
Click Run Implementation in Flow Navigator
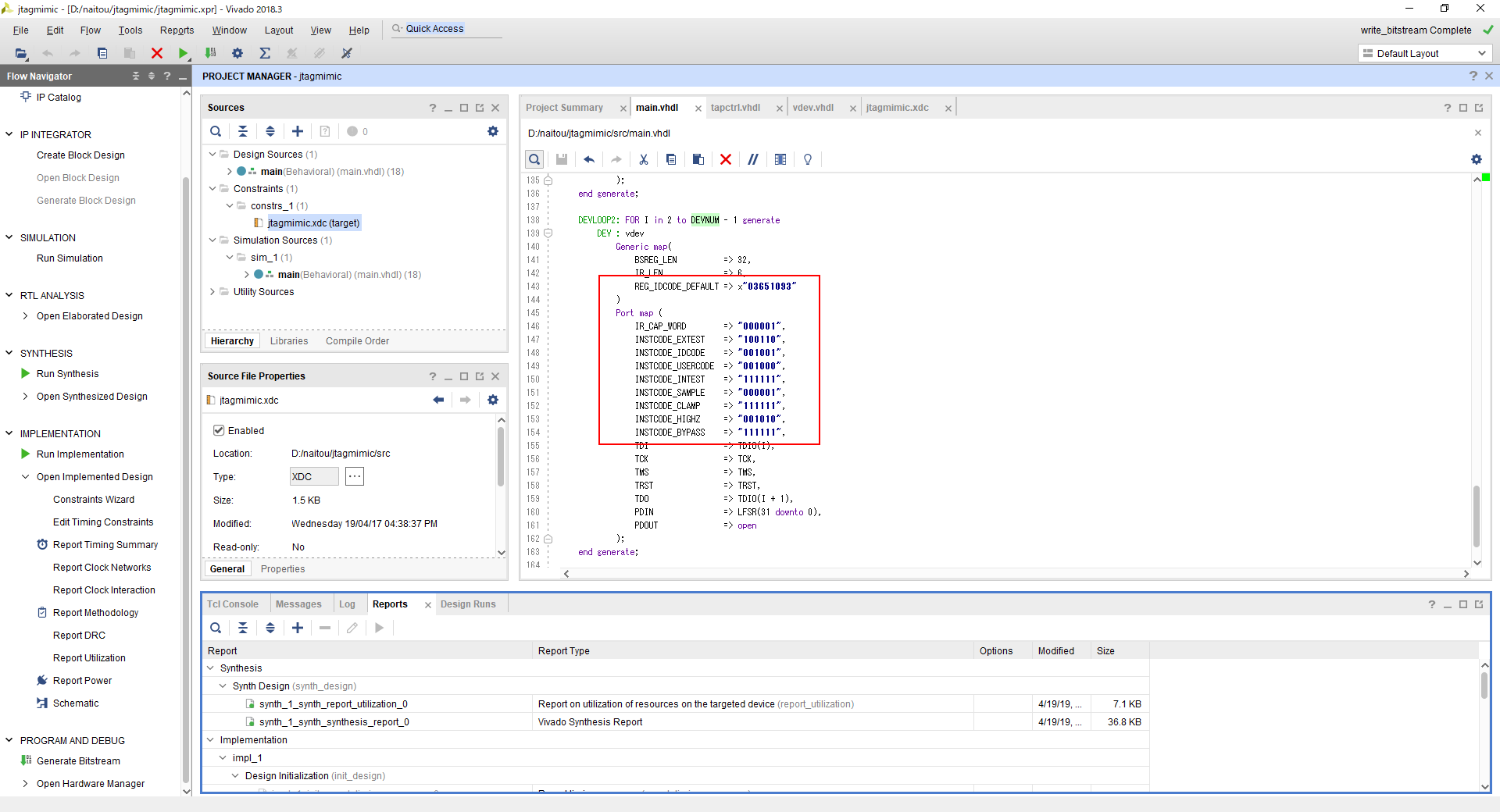[80, 454]
